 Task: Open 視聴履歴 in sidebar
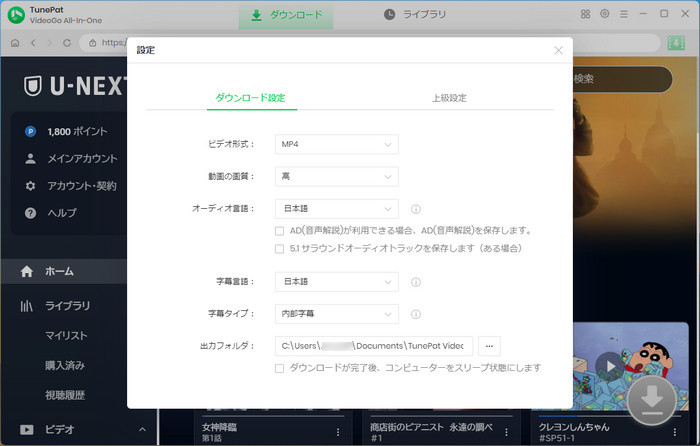pos(65,395)
